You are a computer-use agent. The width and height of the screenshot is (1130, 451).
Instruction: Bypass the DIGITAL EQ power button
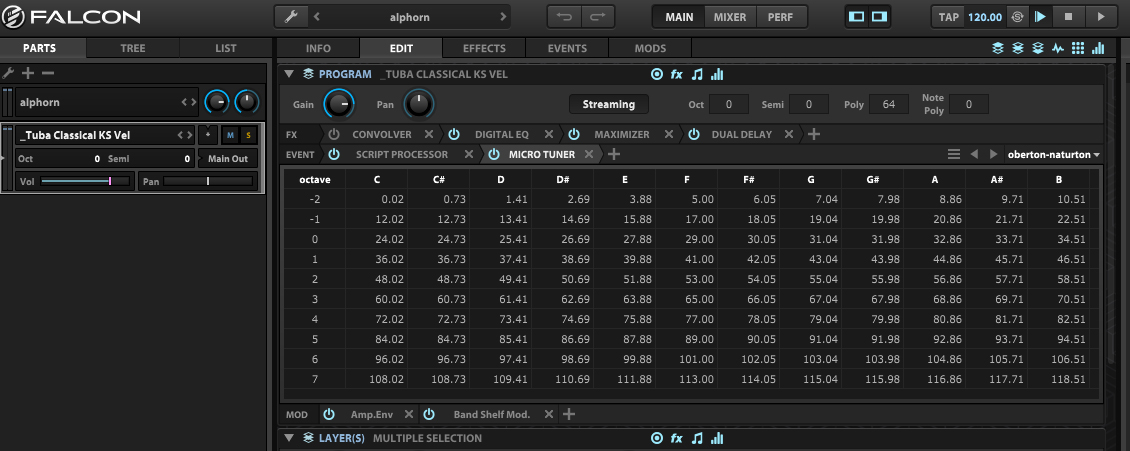(x=453, y=134)
